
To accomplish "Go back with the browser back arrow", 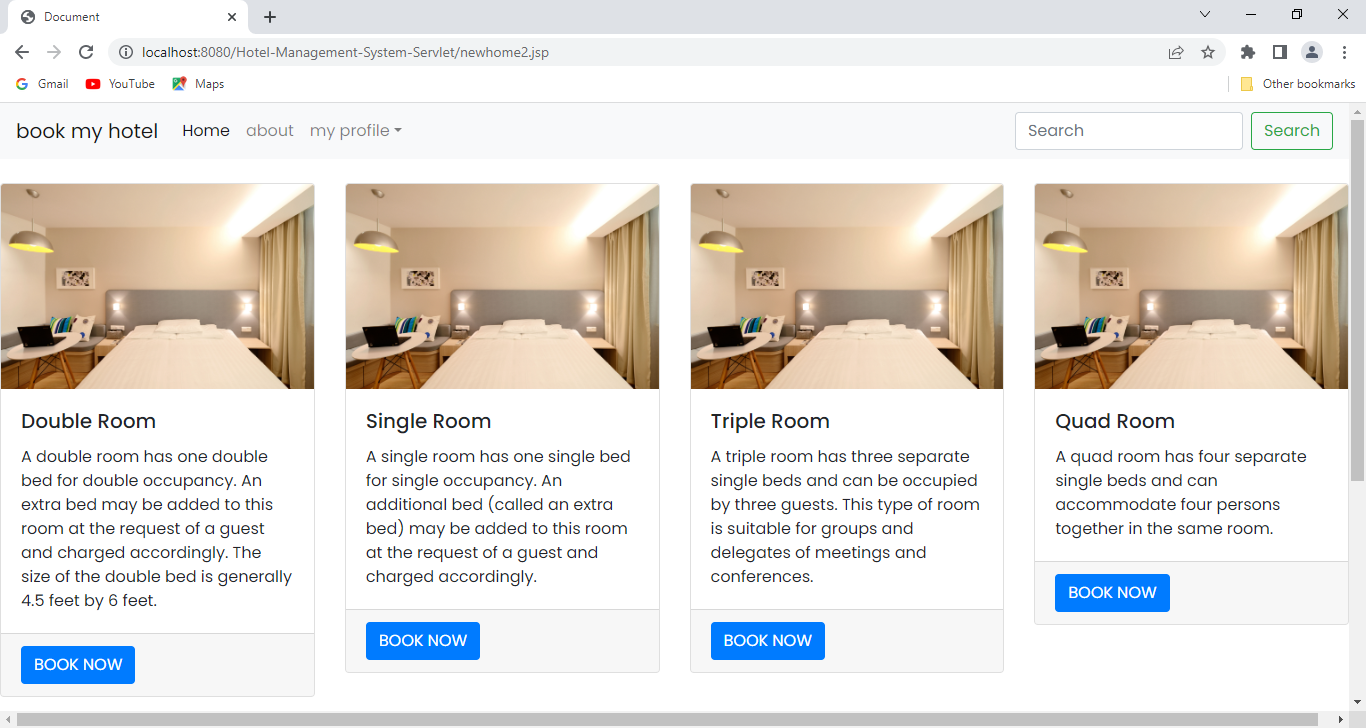I will tap(22, 52).
